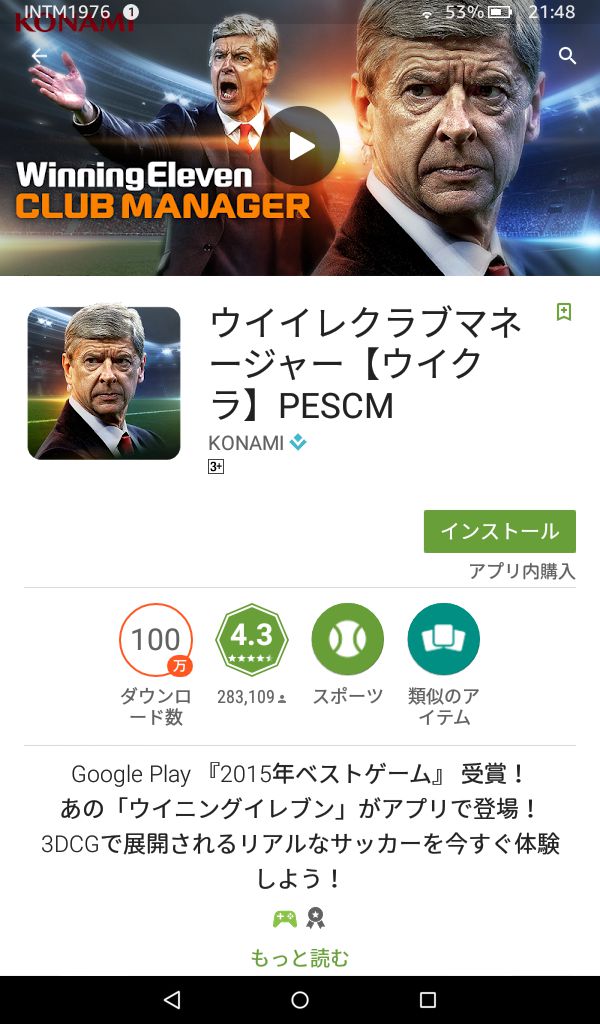Open 類似のアイテム similar items icon
Image resolution: width=600 pixels, height=1024 pixels.
tap(444, 639)
